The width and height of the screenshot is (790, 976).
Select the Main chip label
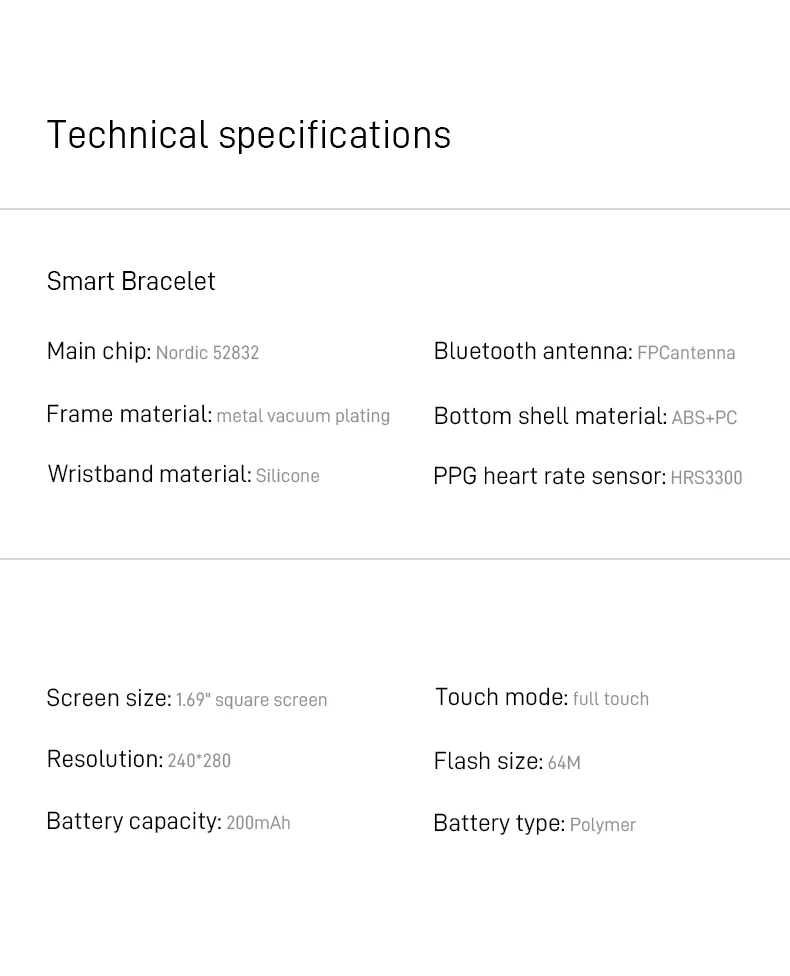98,351
